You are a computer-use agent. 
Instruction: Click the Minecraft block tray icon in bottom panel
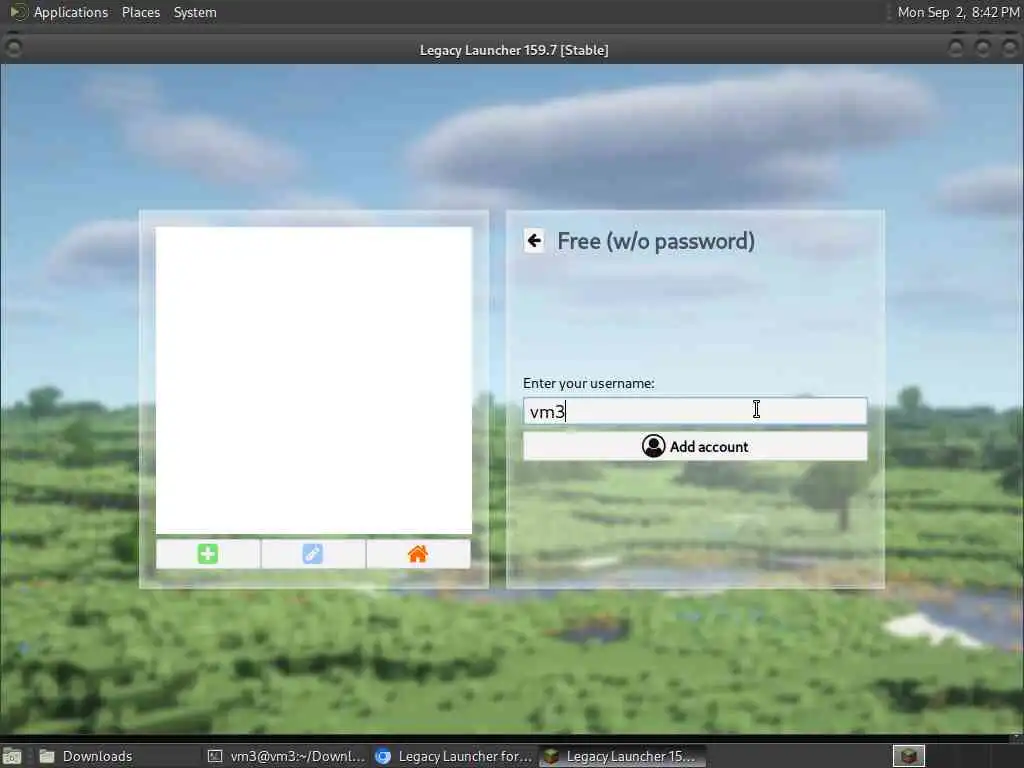(908, 756)
